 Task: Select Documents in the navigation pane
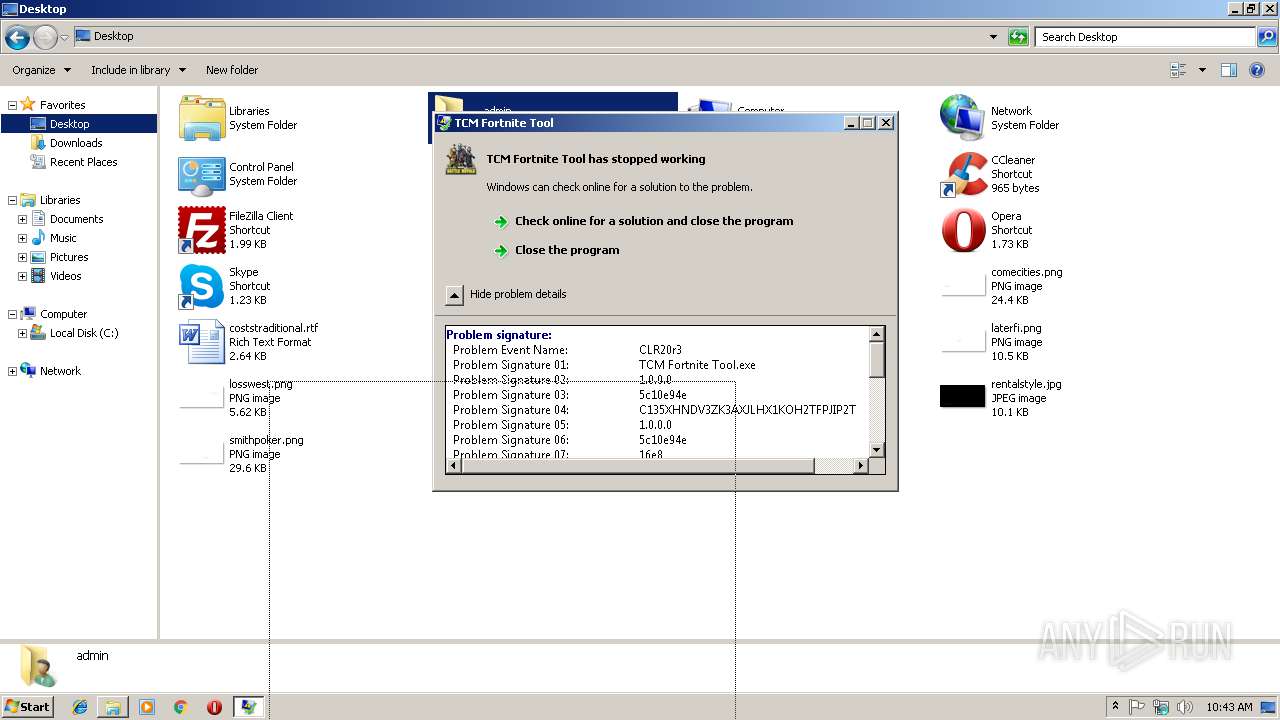tap(76, 219)
